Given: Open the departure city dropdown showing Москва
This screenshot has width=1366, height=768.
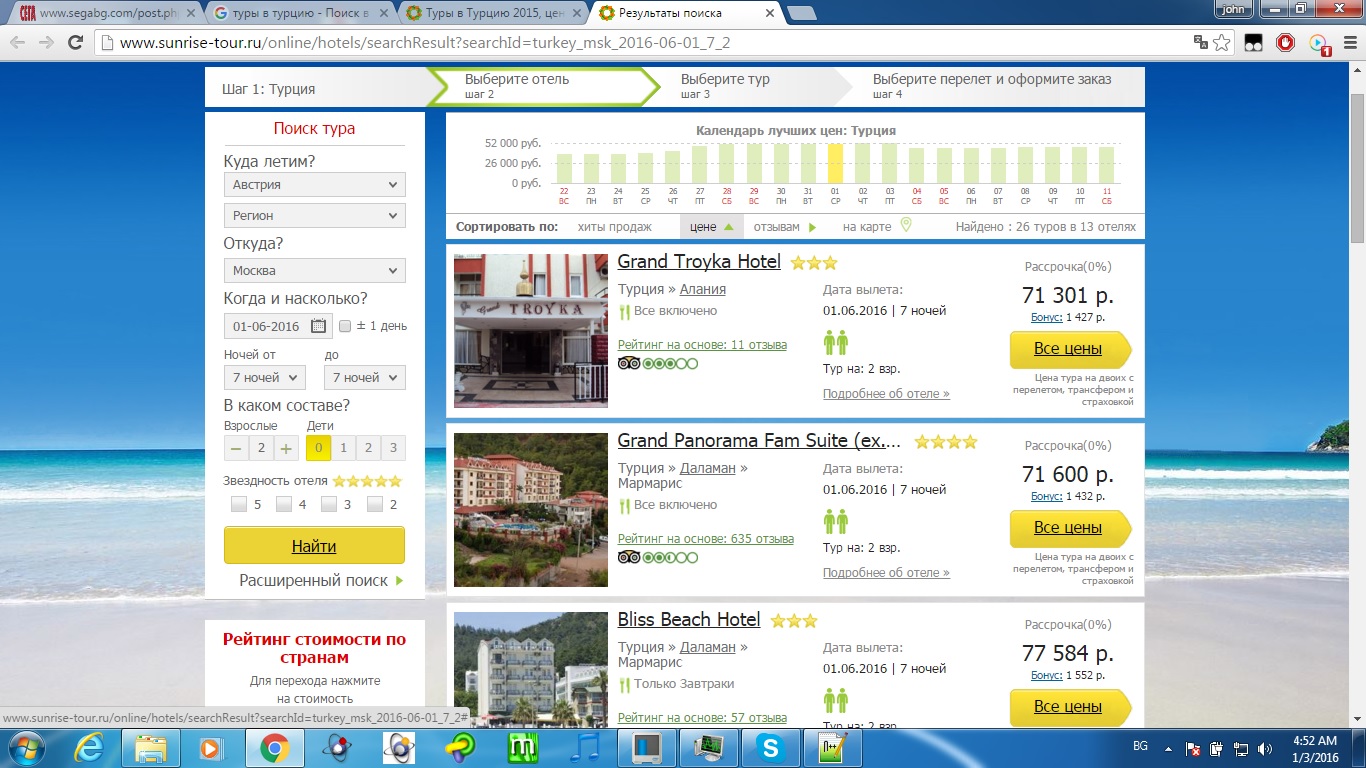Looking at the screenshot, I should tap(314, 270).
